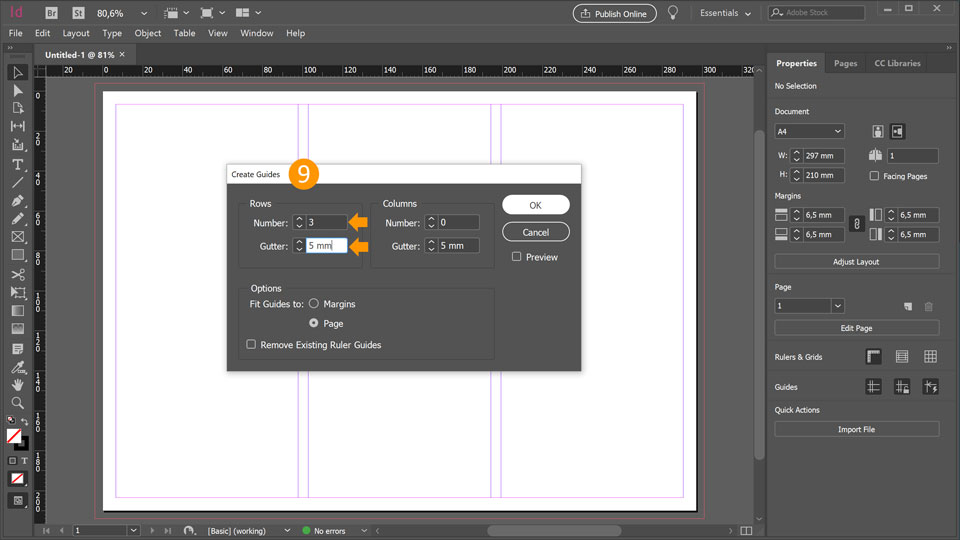The height and width of the screenshot is (540, 960).
Task: Select the Eyedropper tool
Action: coord(18,367)
